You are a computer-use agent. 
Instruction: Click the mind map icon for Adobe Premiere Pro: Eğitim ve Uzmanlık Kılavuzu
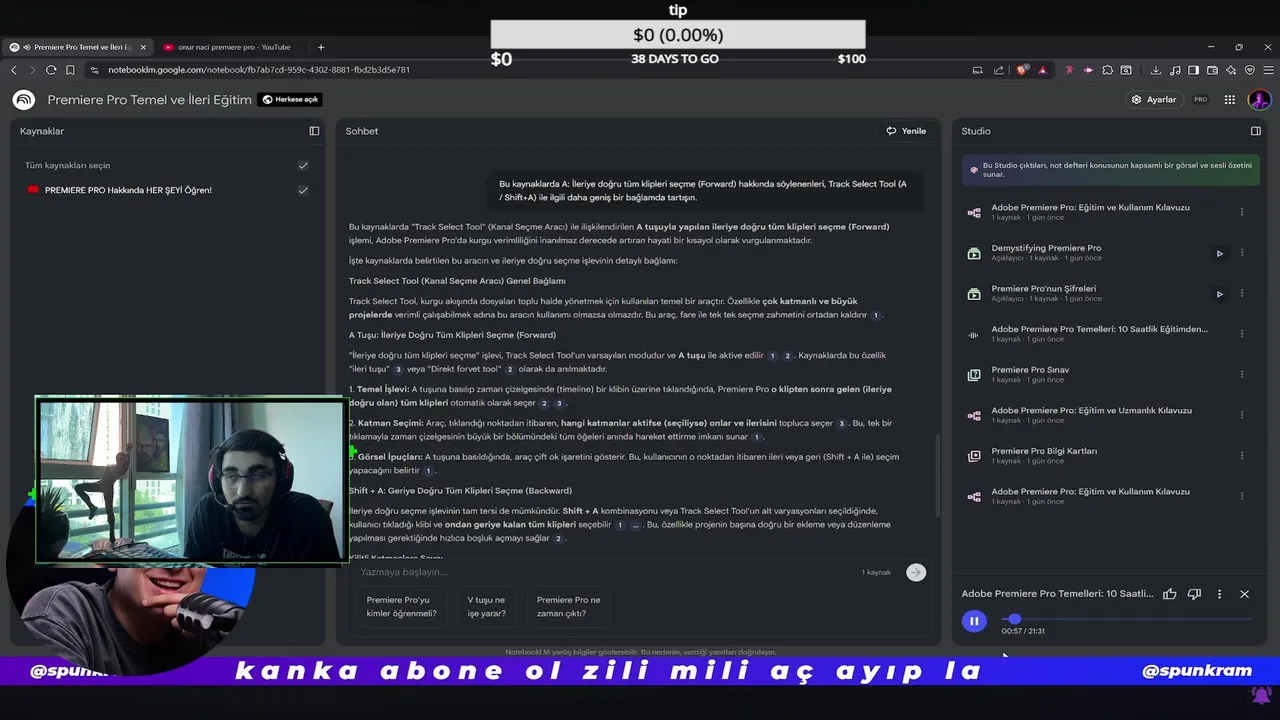coord(974,415)
